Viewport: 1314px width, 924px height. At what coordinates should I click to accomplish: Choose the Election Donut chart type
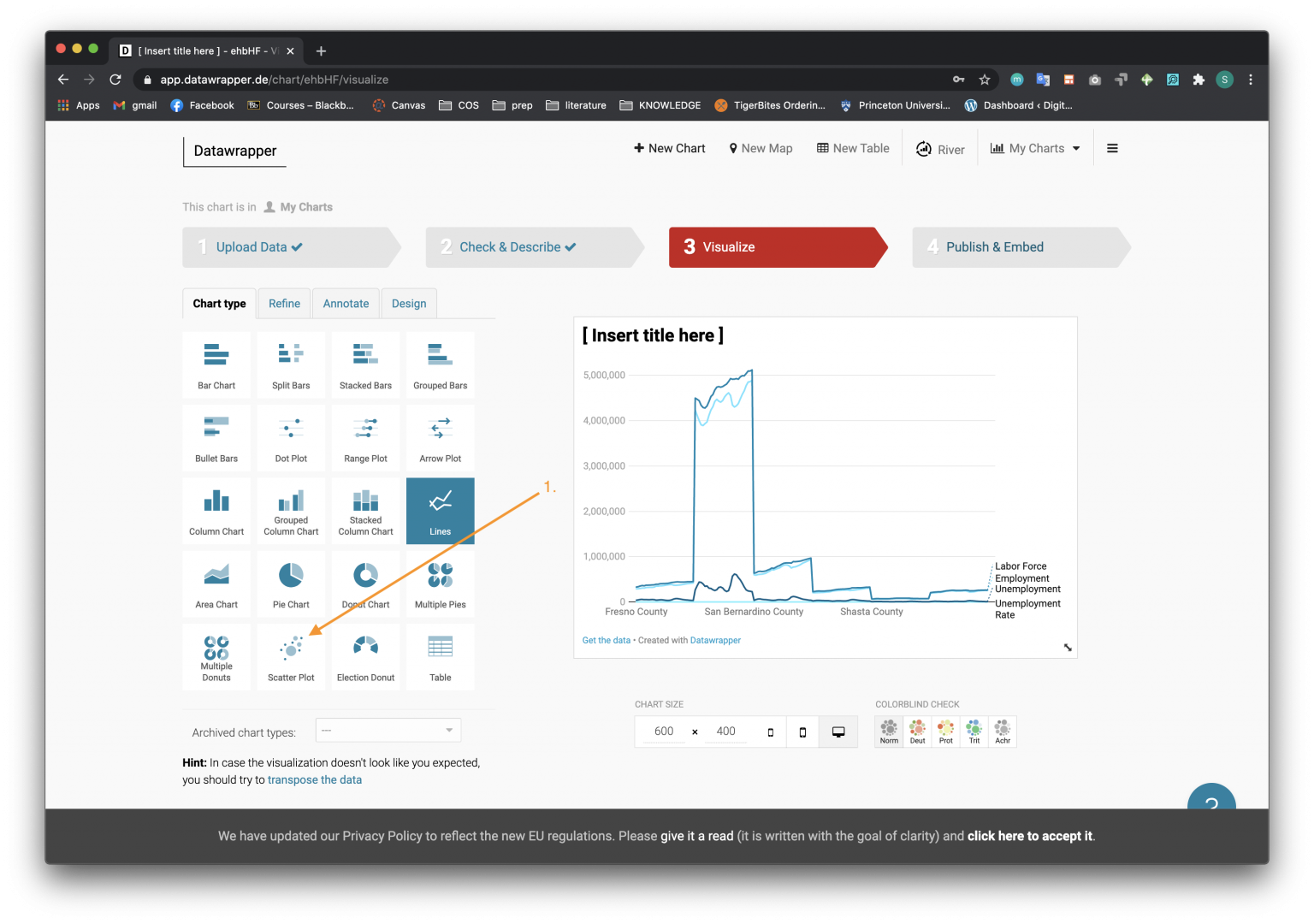(365, 656)
